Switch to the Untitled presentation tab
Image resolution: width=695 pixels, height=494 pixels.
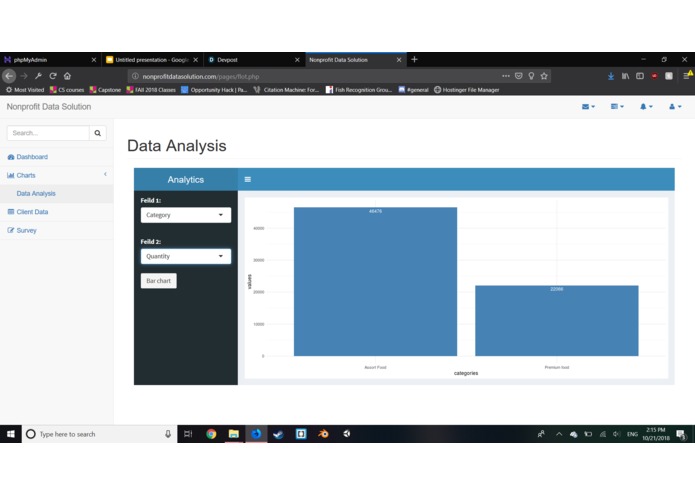click(x=152, y=60)
